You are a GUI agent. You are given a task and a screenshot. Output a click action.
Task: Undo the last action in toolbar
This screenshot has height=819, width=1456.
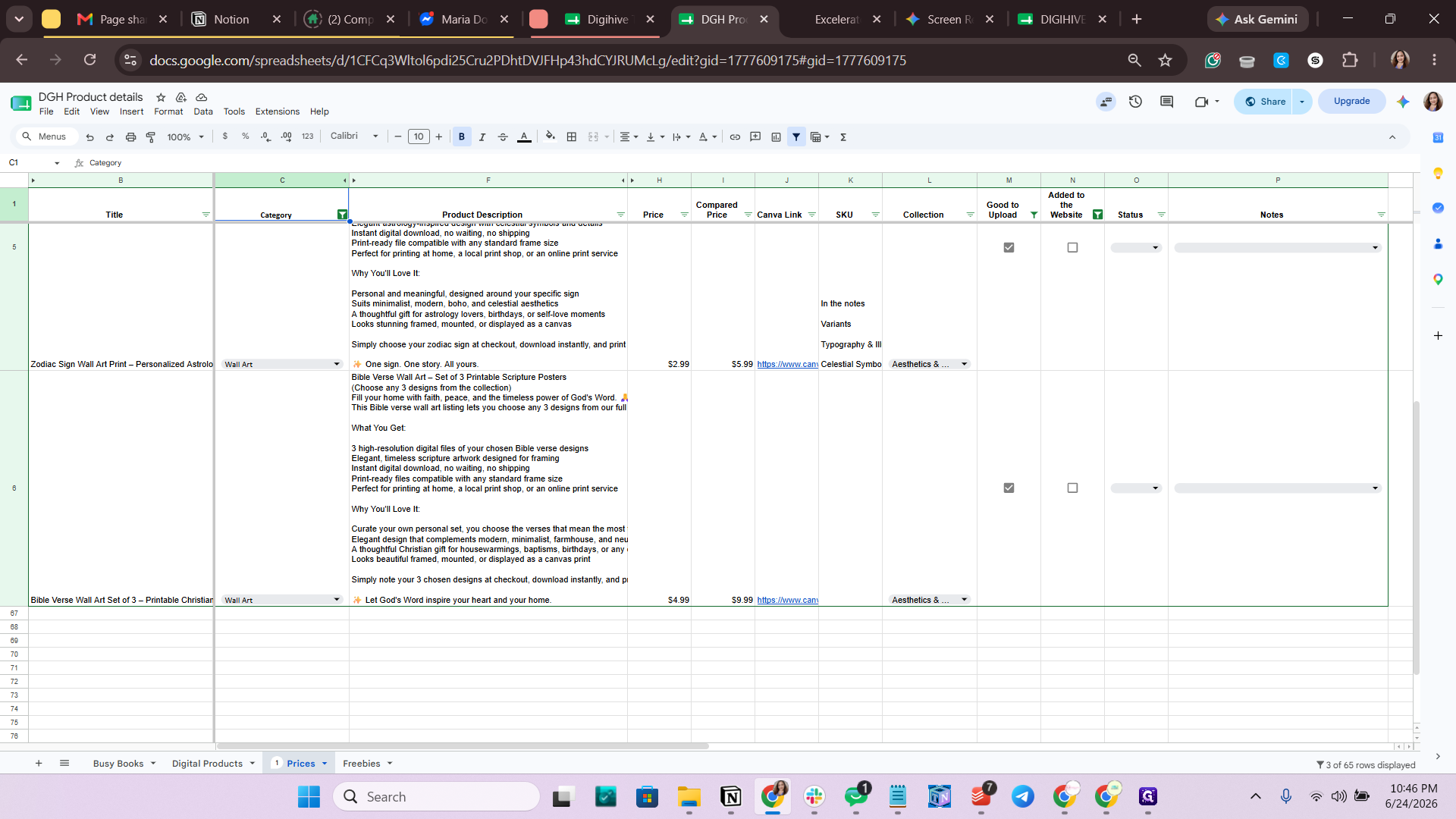coord(90,137)
